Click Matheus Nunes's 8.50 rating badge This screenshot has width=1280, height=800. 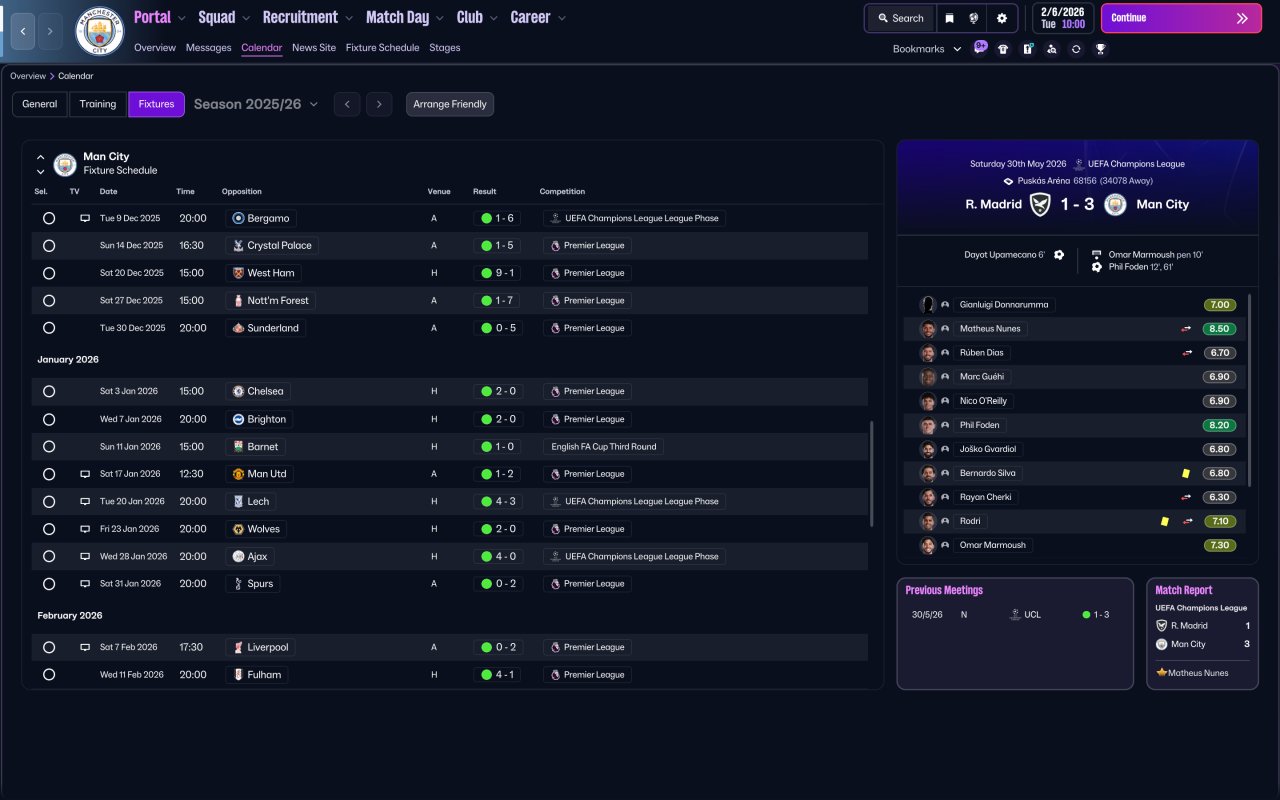pyautogui.click(x=1220, y=329)
